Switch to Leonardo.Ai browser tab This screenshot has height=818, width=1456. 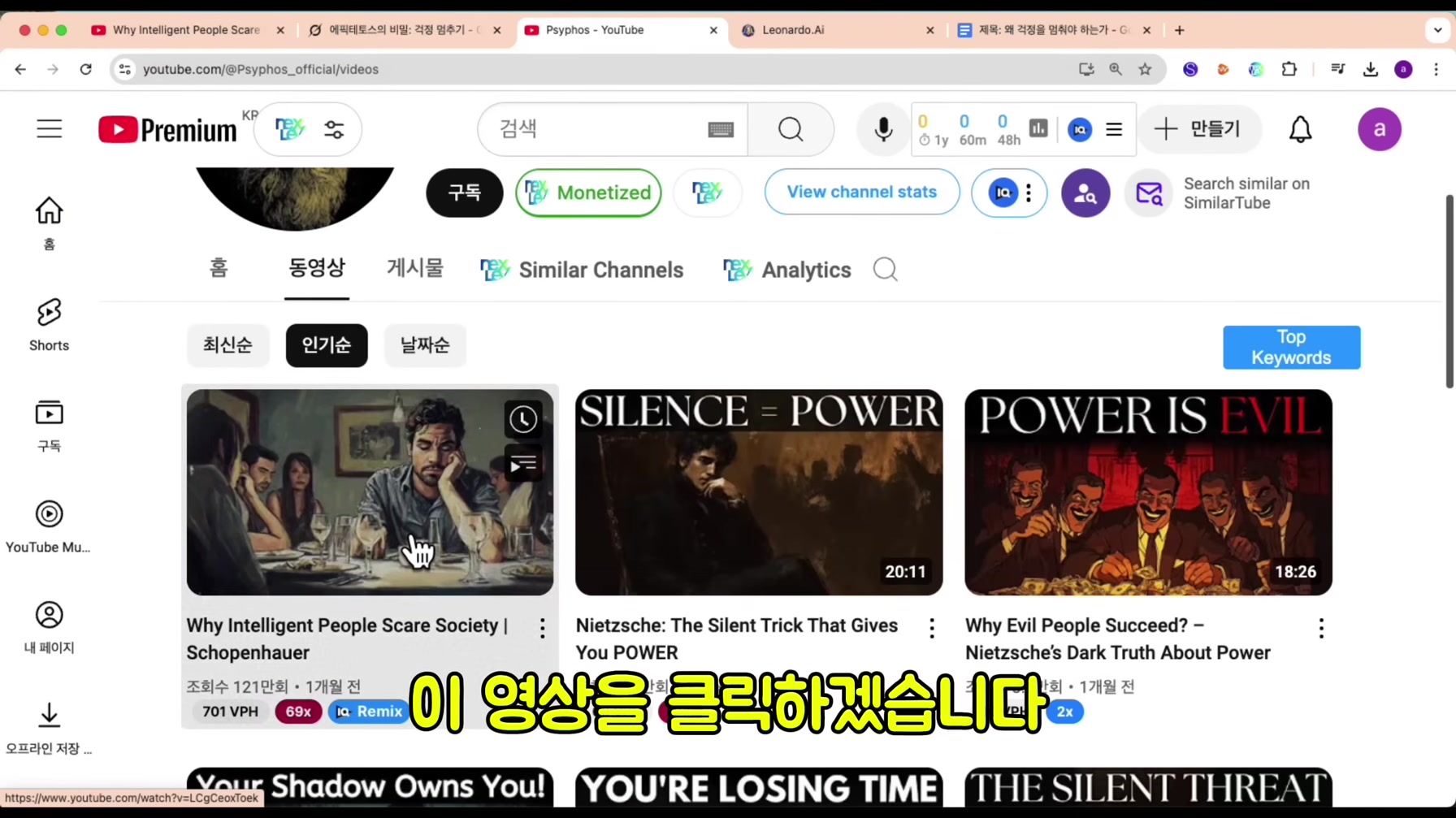click(x=838, y=30)
